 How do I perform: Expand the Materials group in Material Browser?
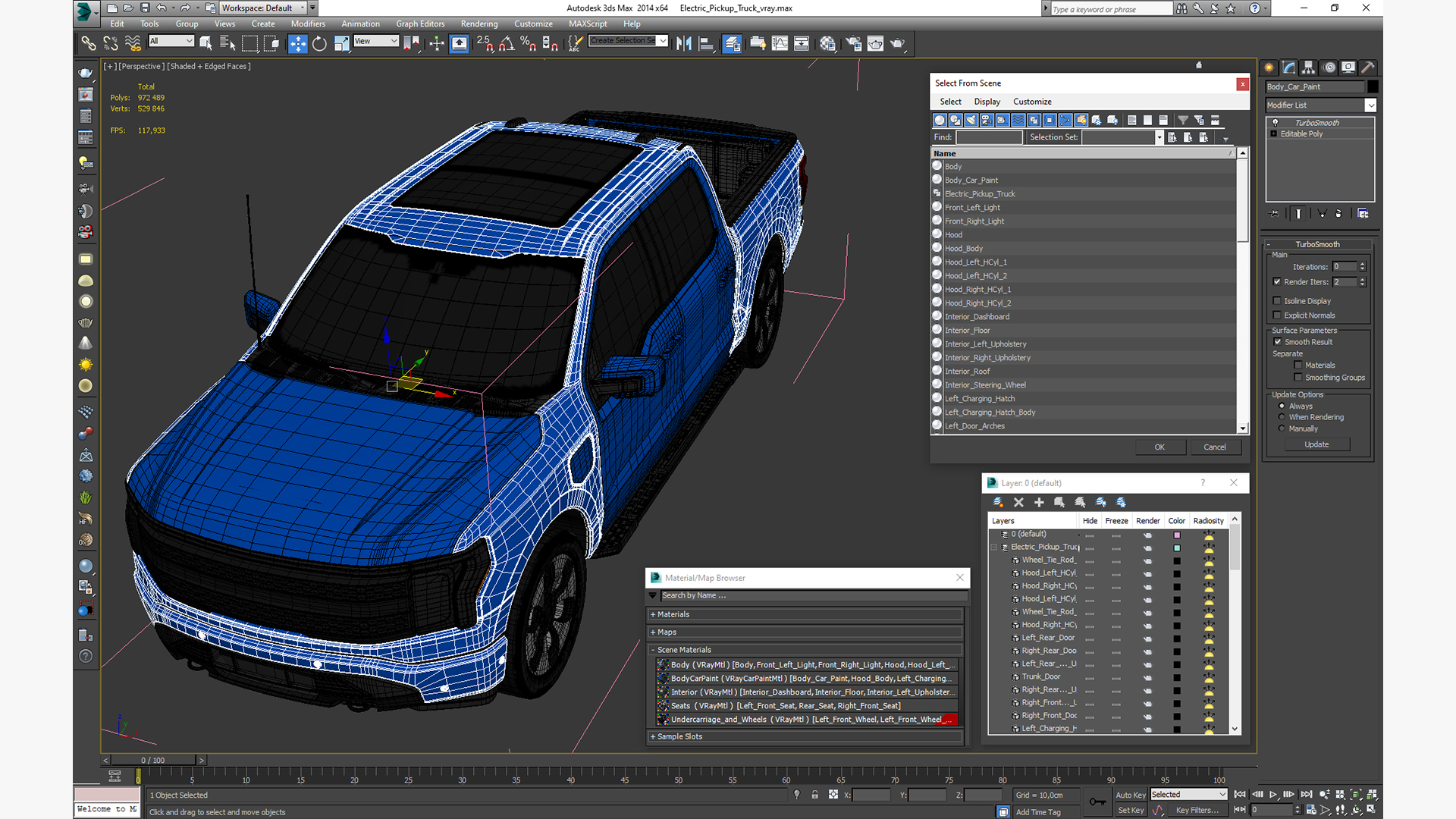click(805, 614)
